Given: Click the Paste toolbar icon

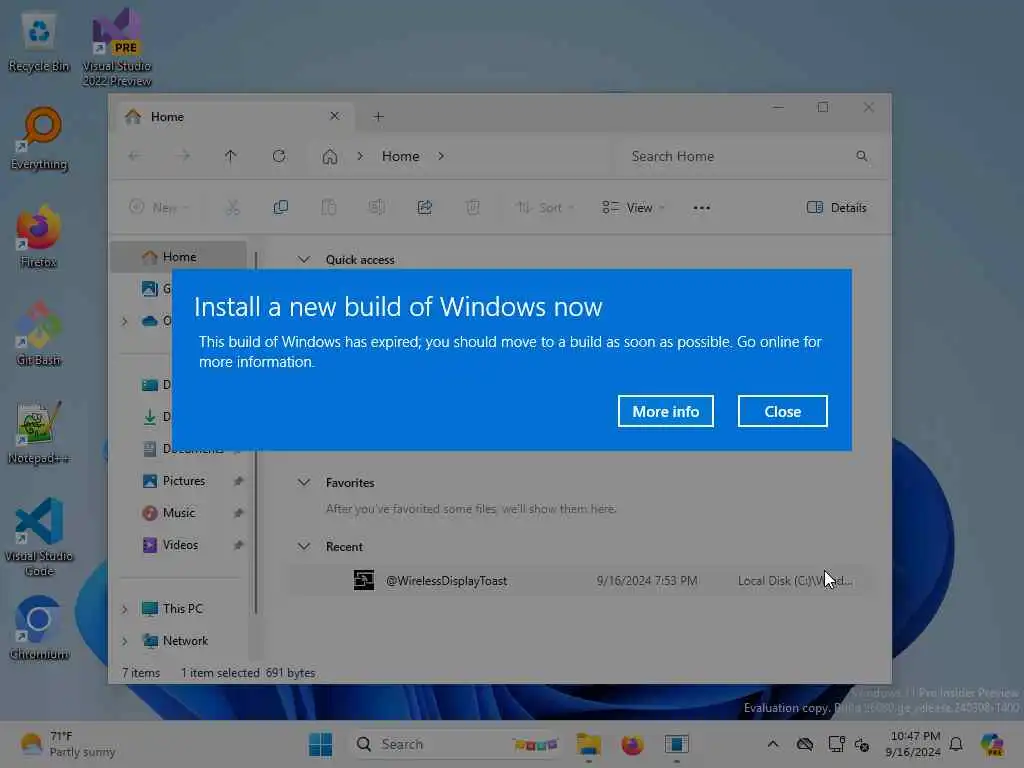Looking at the screenshot, I should coord(328,208).
